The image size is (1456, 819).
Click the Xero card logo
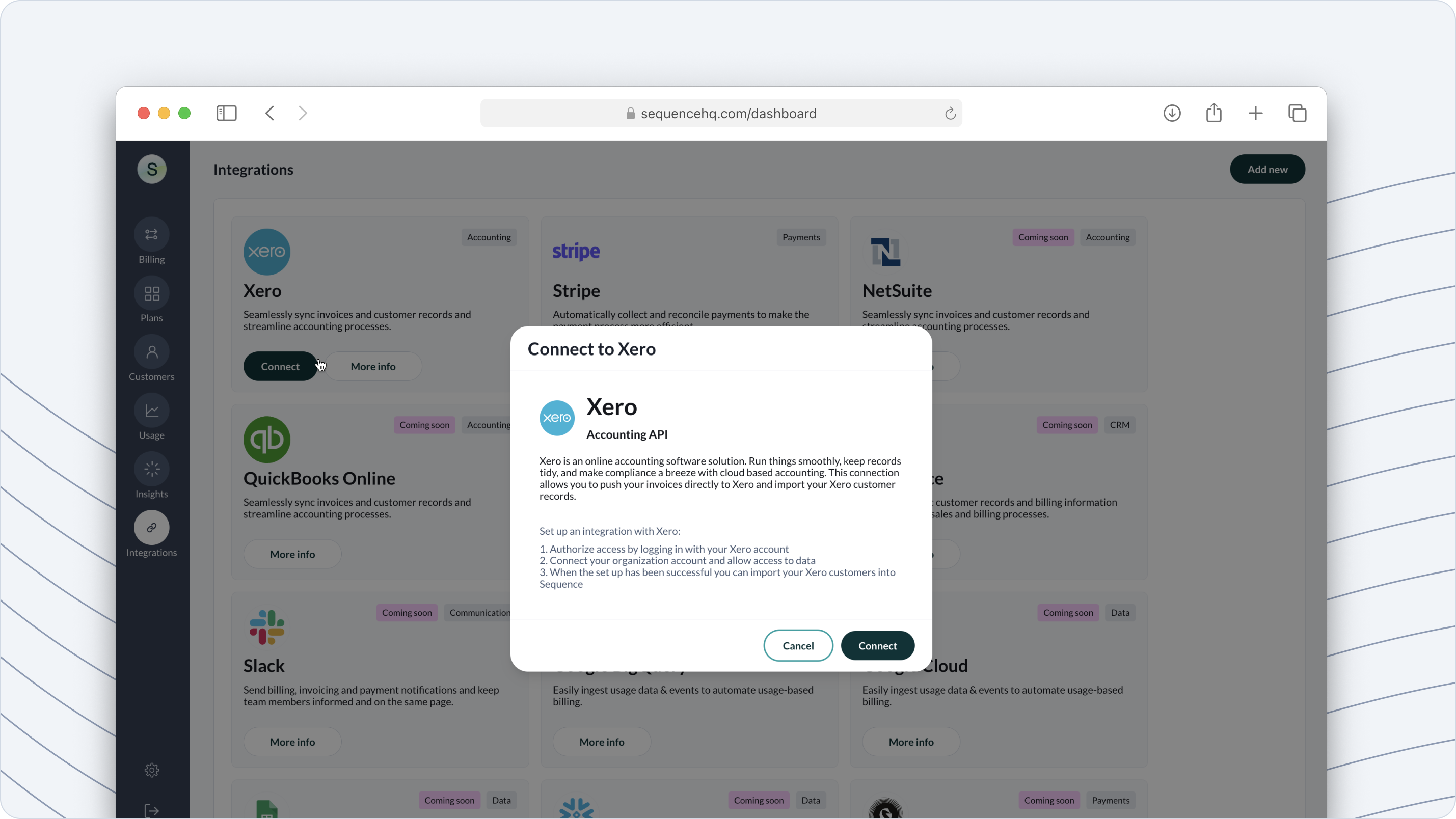pos(267,252)
